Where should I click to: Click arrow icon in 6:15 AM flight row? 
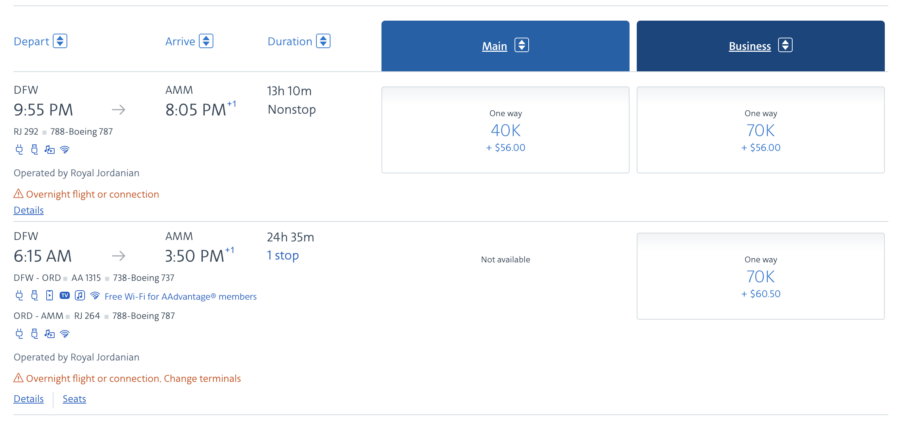coord(118,256)
